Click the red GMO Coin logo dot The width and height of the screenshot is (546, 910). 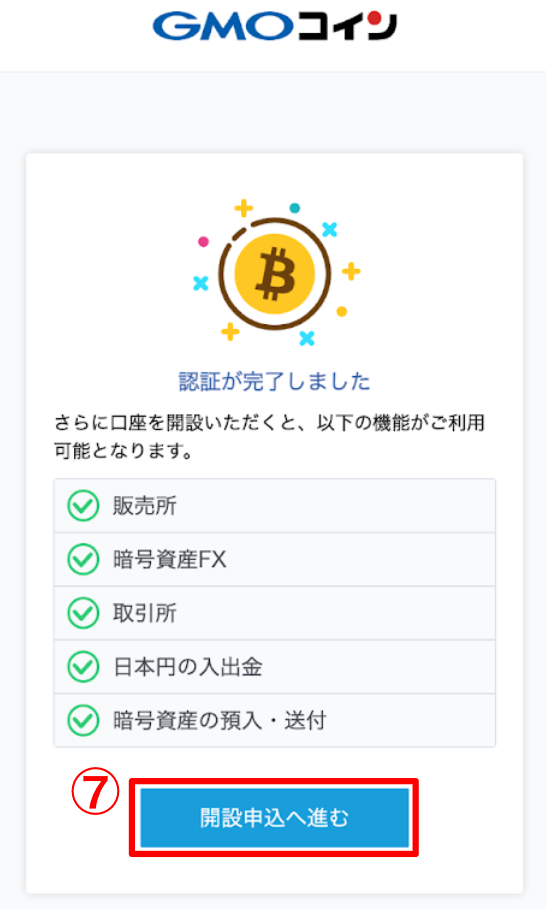374,18
